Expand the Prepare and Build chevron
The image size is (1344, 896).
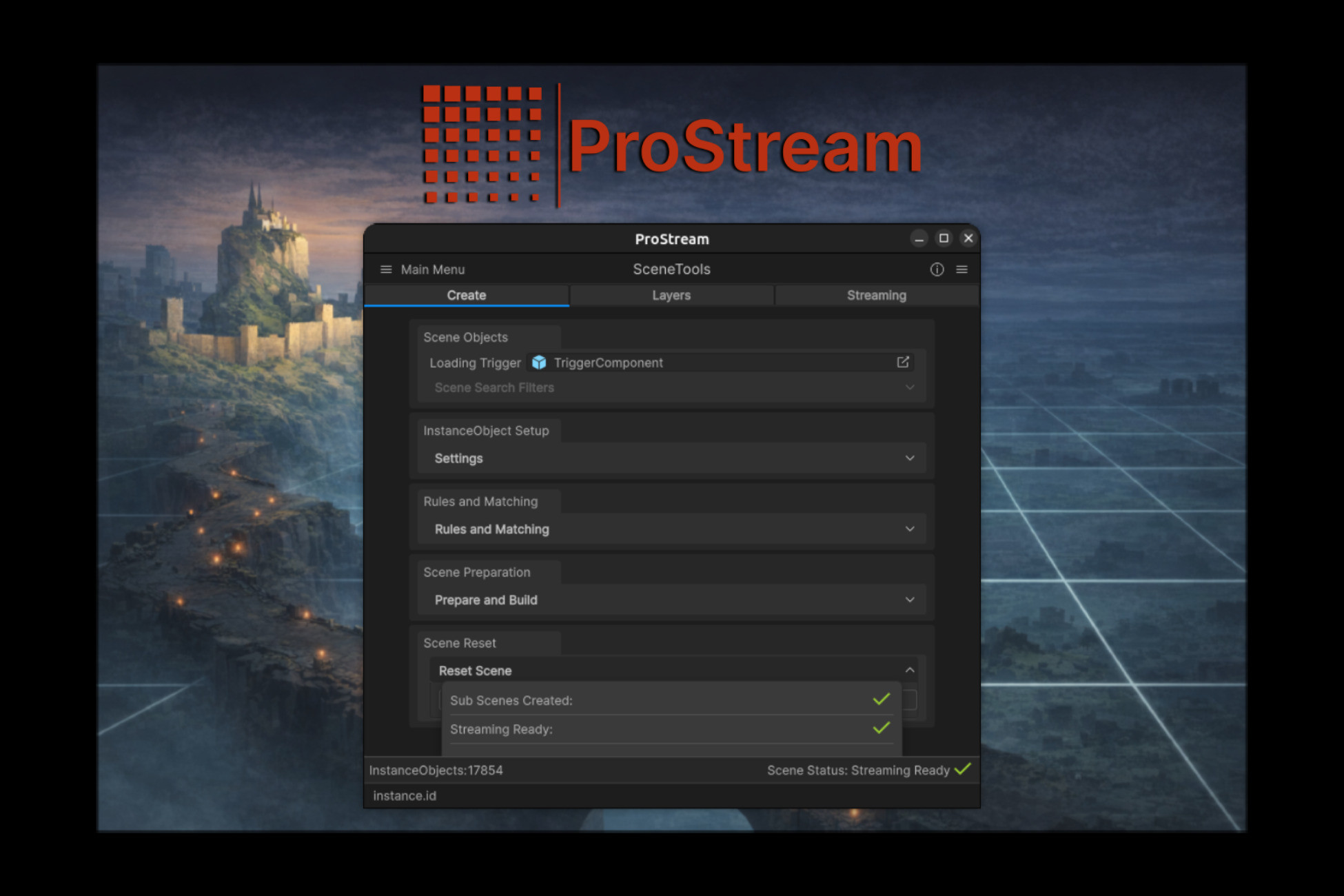tap(910, 600)
